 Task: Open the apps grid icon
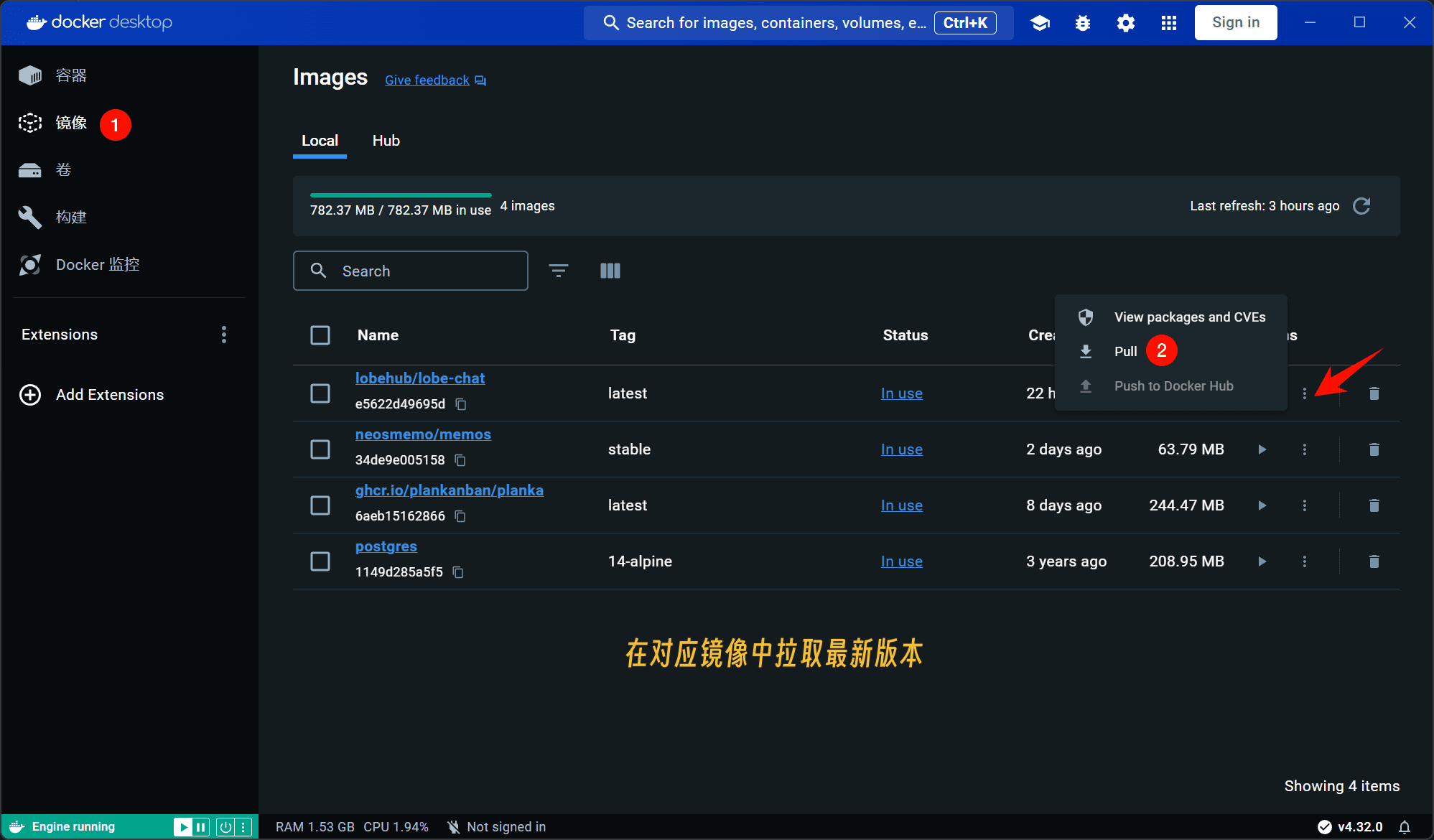pyautogui.click(x=1169, y=23)
